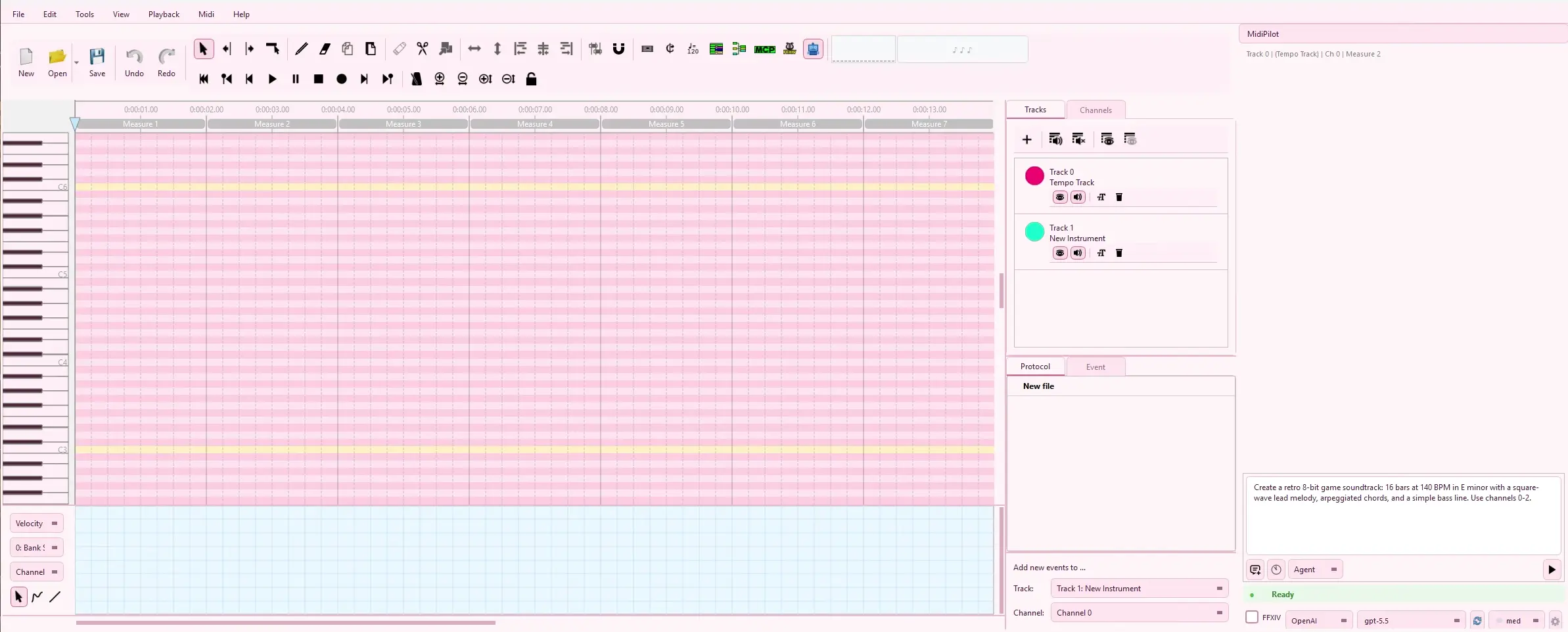Jump back to the beginning
This screenshot has width=1568, height=632.
coord(204,79)
